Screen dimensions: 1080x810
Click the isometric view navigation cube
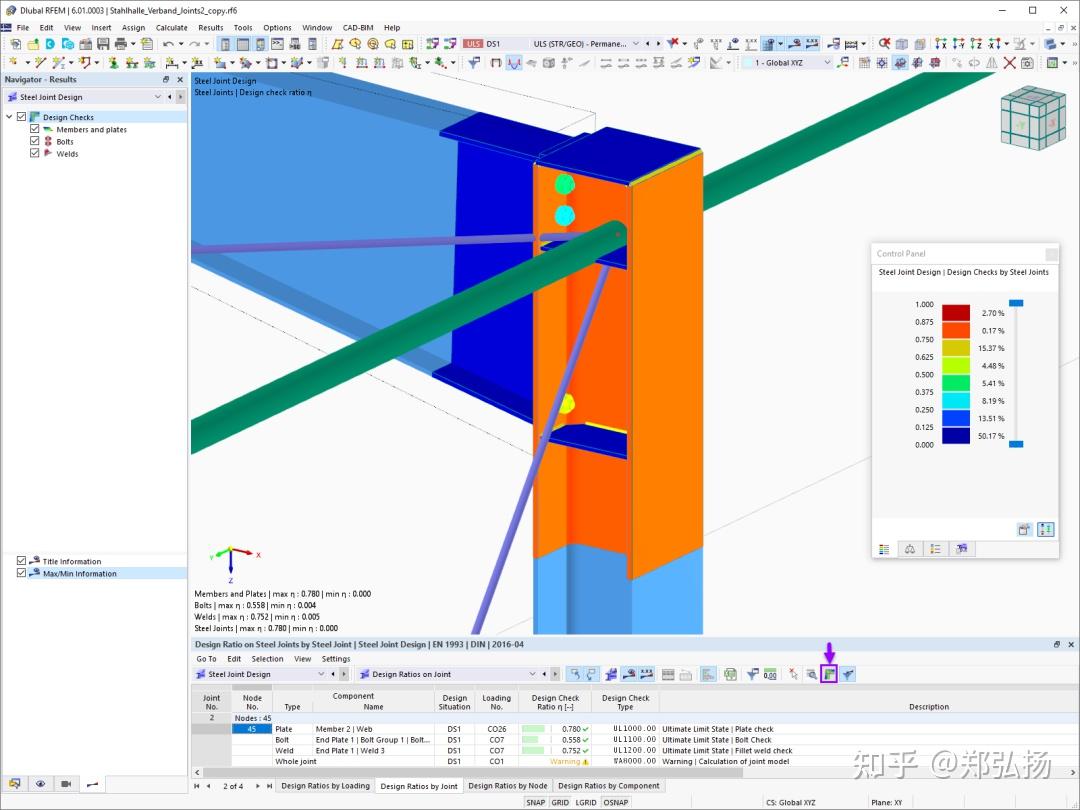(1032, 118)
